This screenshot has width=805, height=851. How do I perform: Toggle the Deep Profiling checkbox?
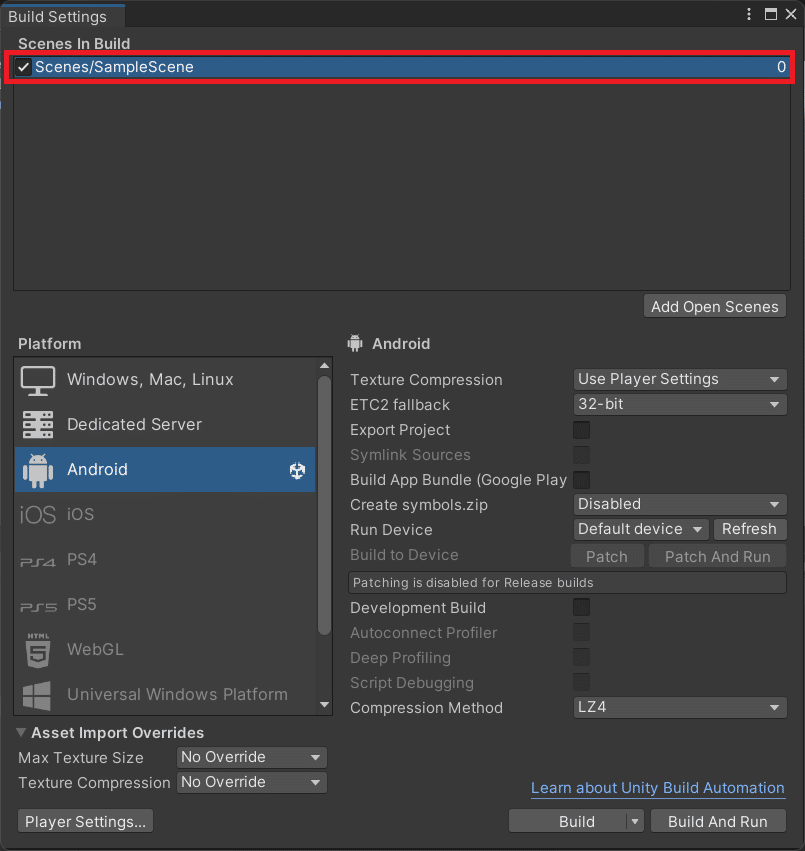coord(581,657)
